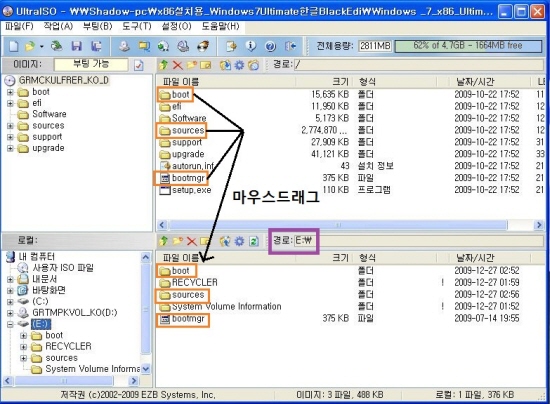Screen dimensions: 550x404
Task: Click 파일 이름 column header in image list
Action: tap(226, 82)
